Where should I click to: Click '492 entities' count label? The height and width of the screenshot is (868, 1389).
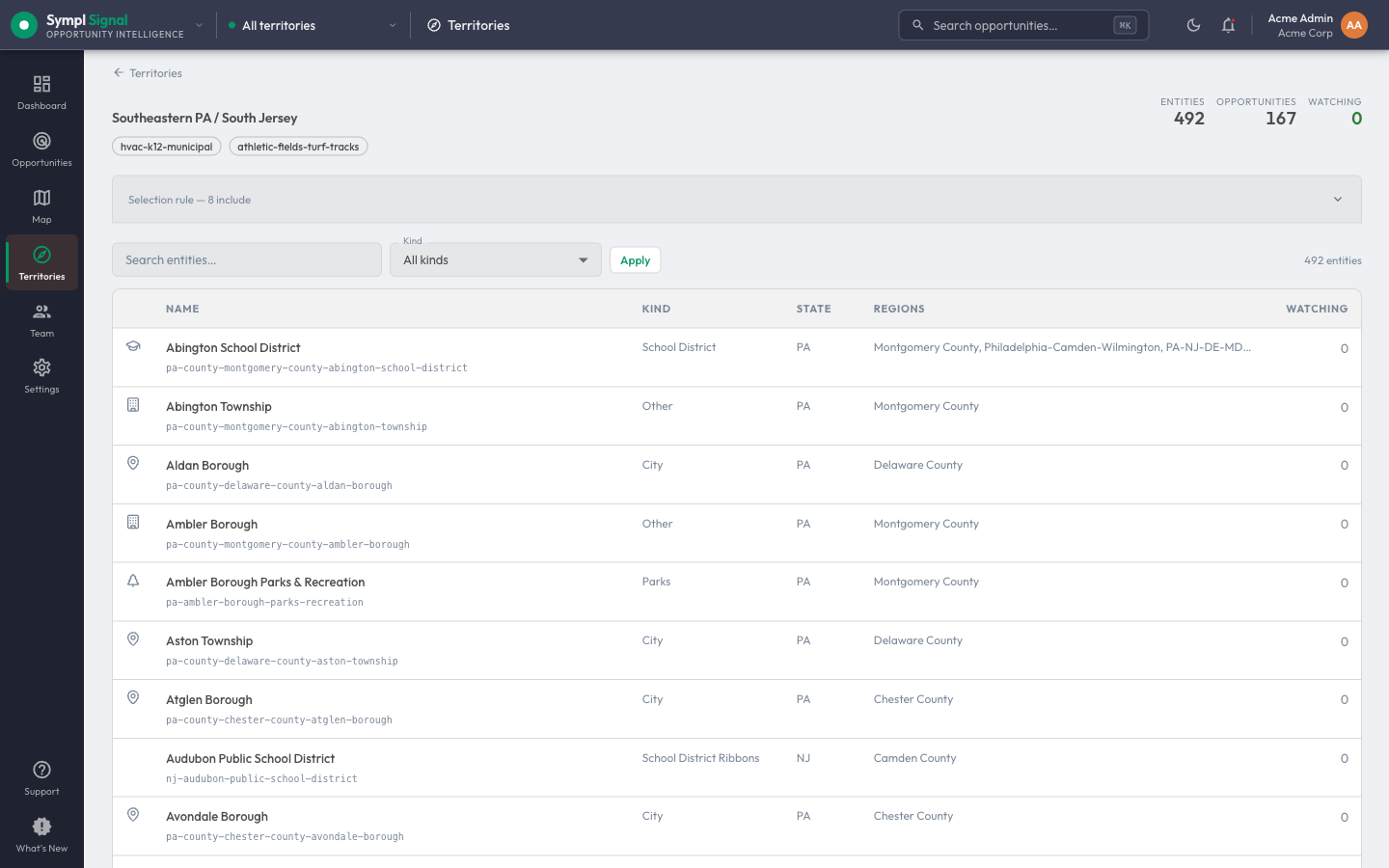click(1332, 260)
